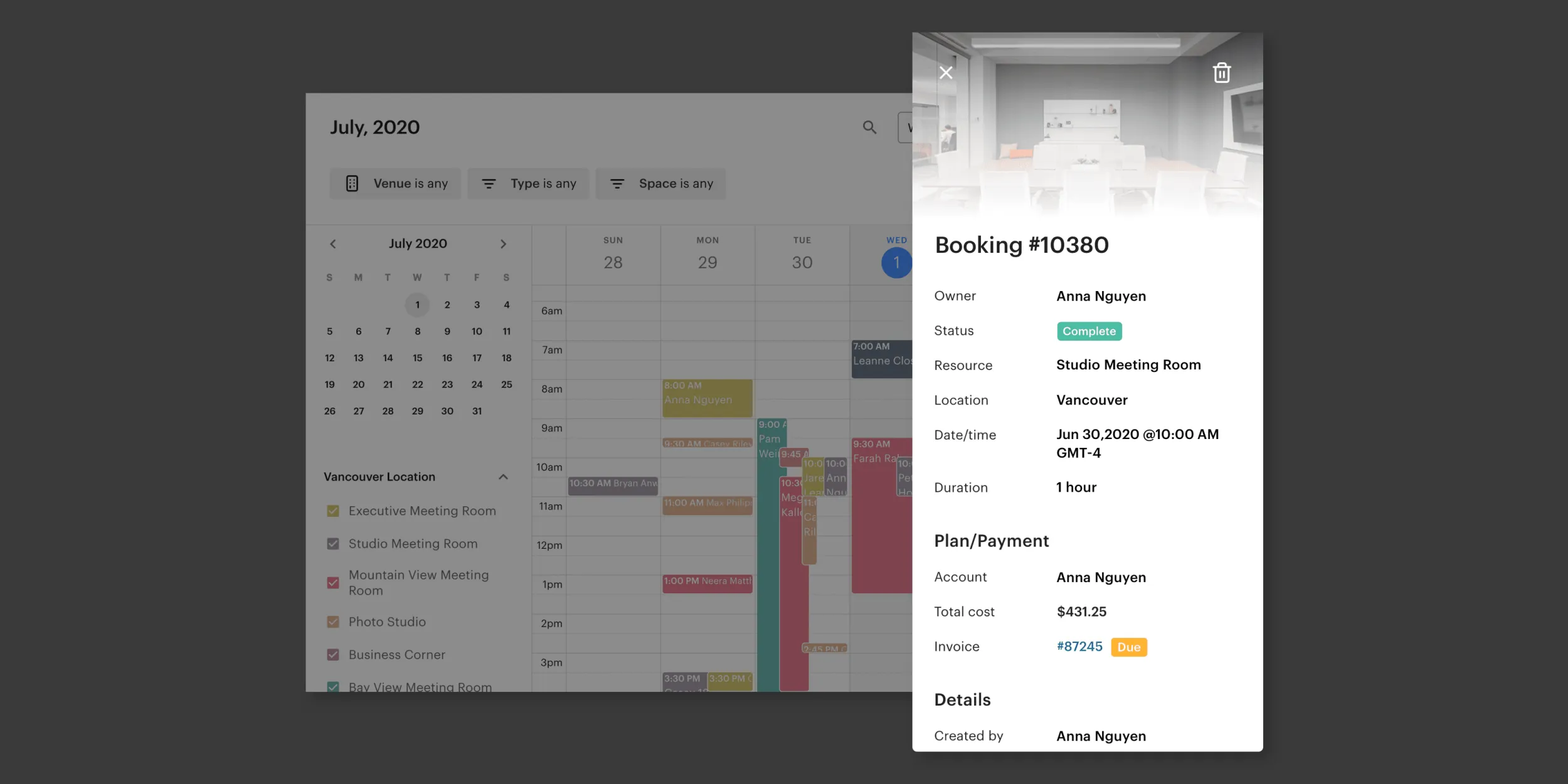Click Studio Meeting Room resource value
Screen dimensions: 1568x784
tap(1128, 365)
